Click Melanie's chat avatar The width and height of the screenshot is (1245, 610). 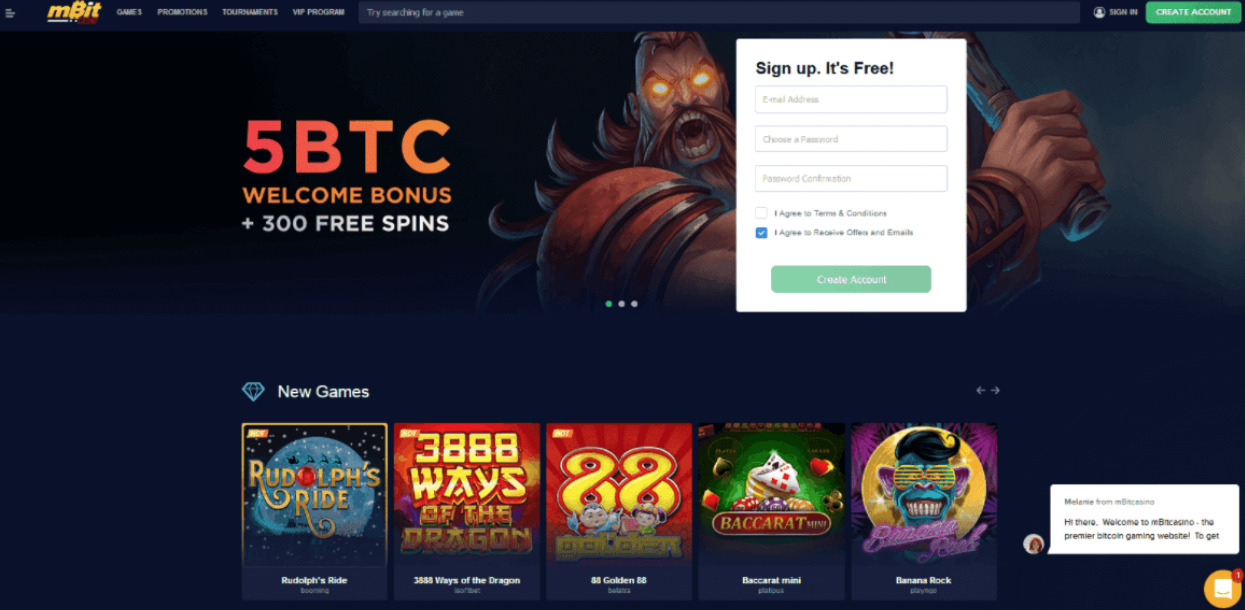coord(1034,543)
